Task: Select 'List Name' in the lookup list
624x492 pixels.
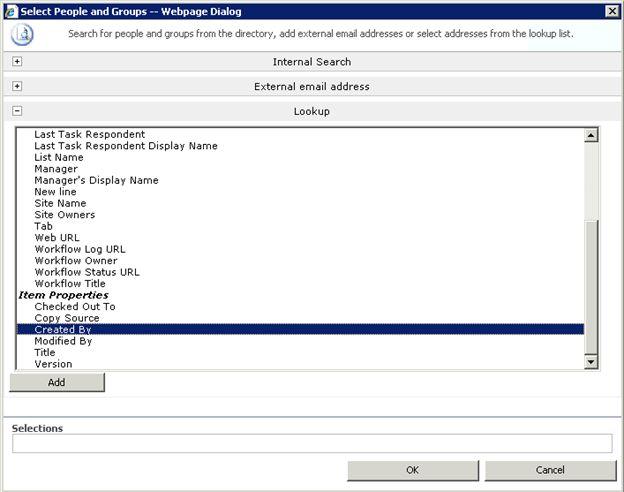Action: tap(300, 157)
